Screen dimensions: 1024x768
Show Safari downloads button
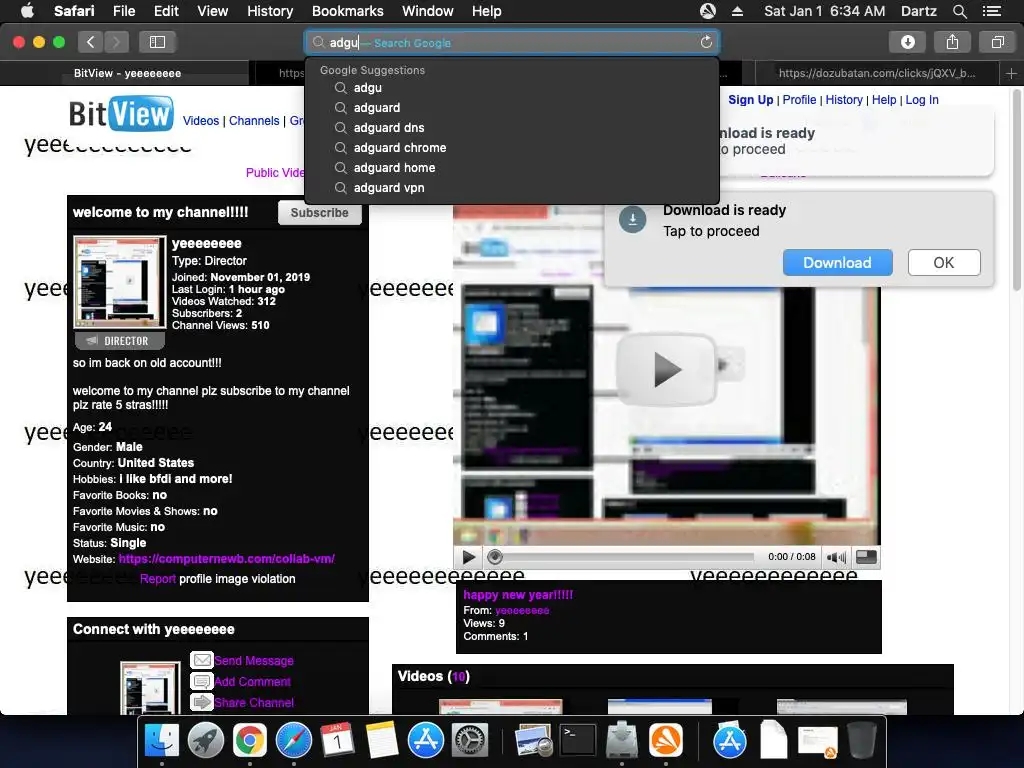point(908,42)
